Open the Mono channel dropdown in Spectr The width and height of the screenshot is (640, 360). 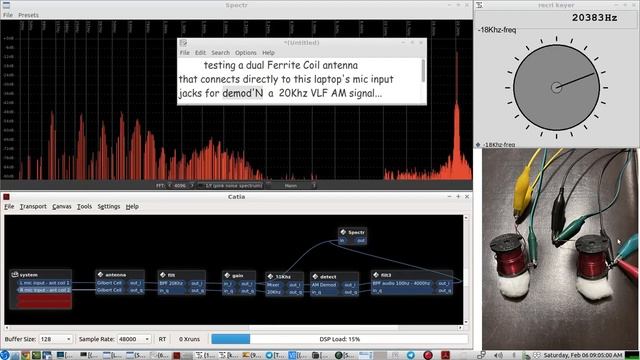coord(295,186)
